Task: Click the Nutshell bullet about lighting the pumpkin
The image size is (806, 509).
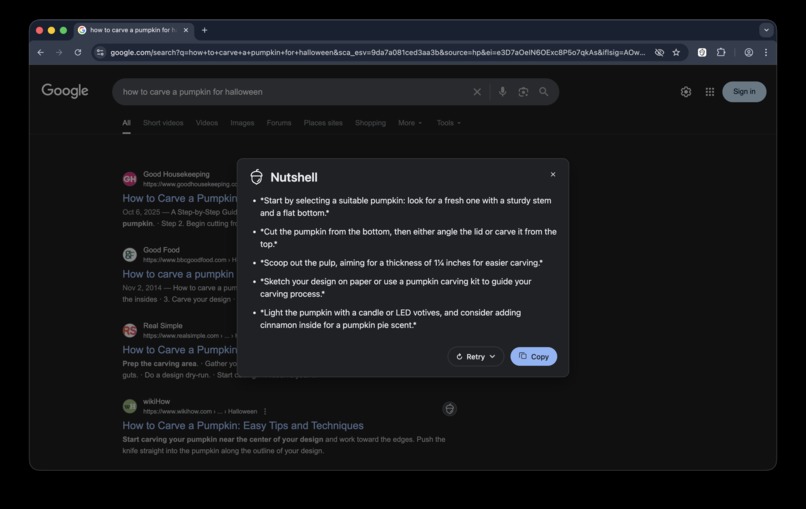Action: point(390,319)
